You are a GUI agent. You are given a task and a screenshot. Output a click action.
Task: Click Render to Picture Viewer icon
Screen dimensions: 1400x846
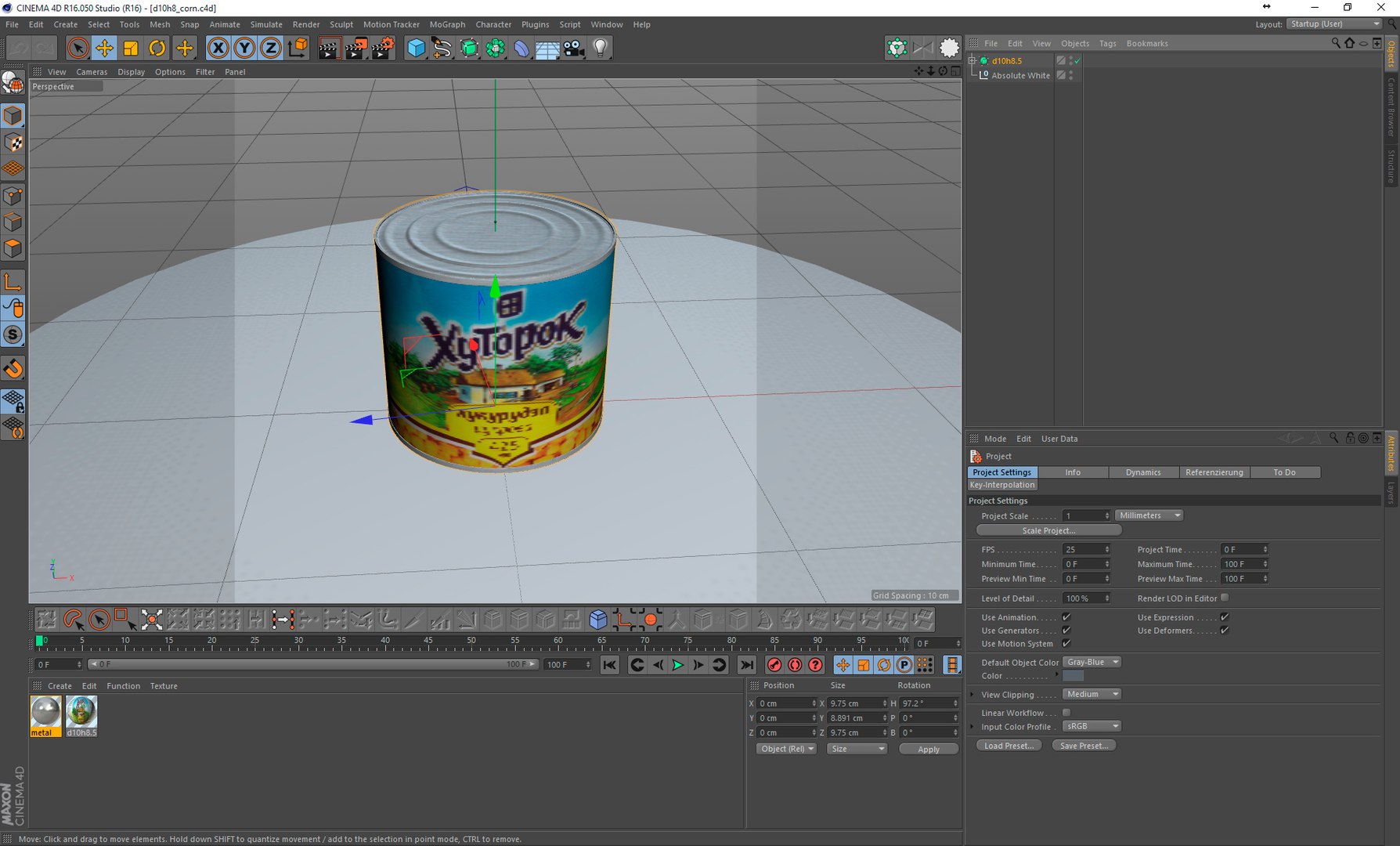355,49
